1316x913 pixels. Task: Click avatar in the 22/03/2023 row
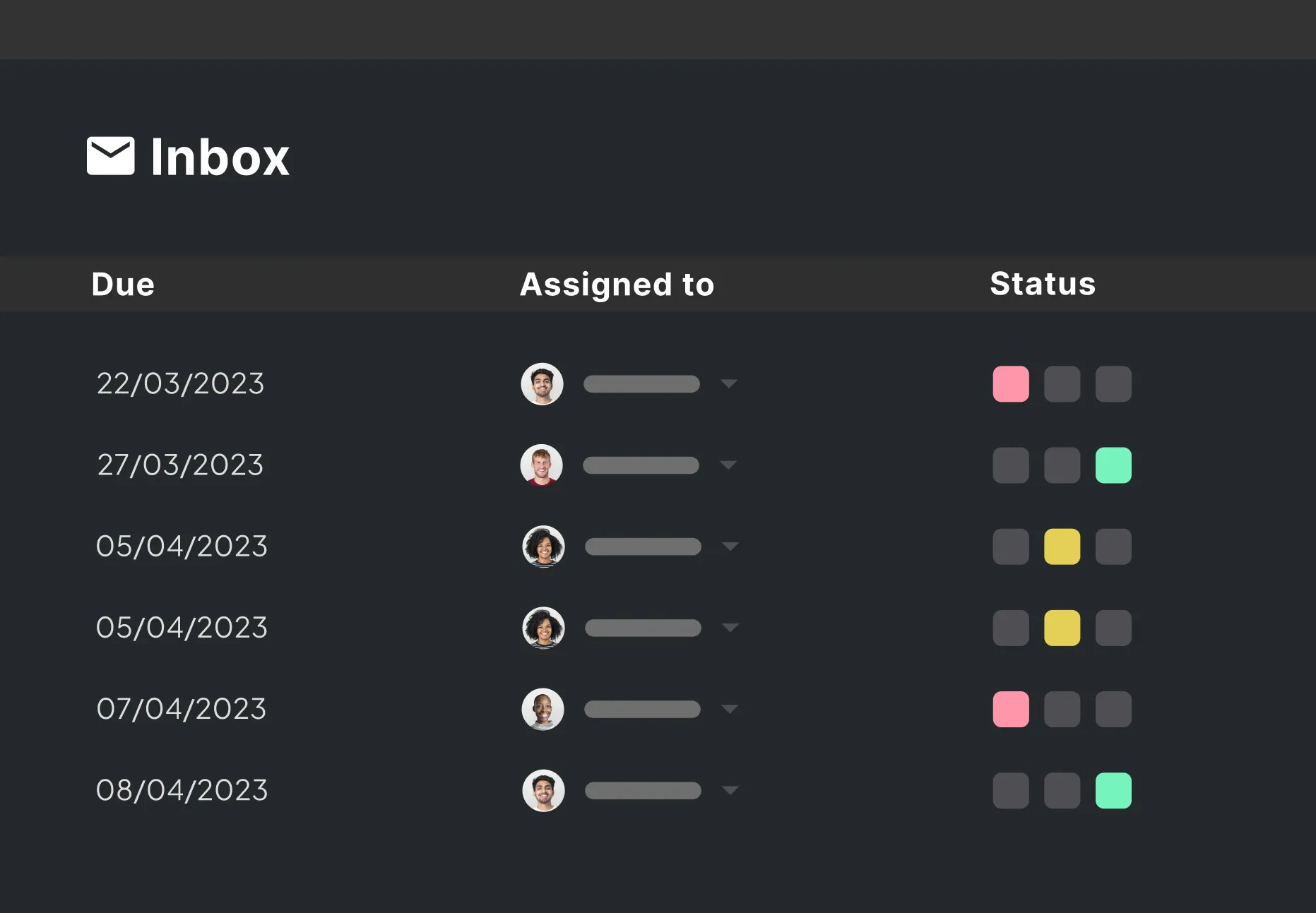[x=542, y=384]
